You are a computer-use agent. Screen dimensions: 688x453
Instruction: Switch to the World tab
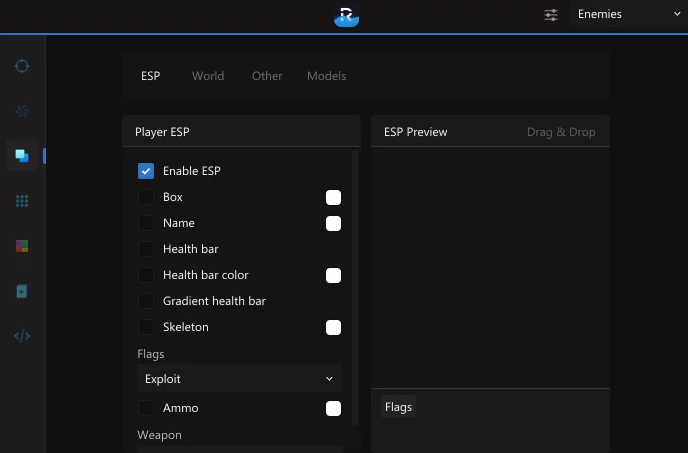click(x=208, y=76)
